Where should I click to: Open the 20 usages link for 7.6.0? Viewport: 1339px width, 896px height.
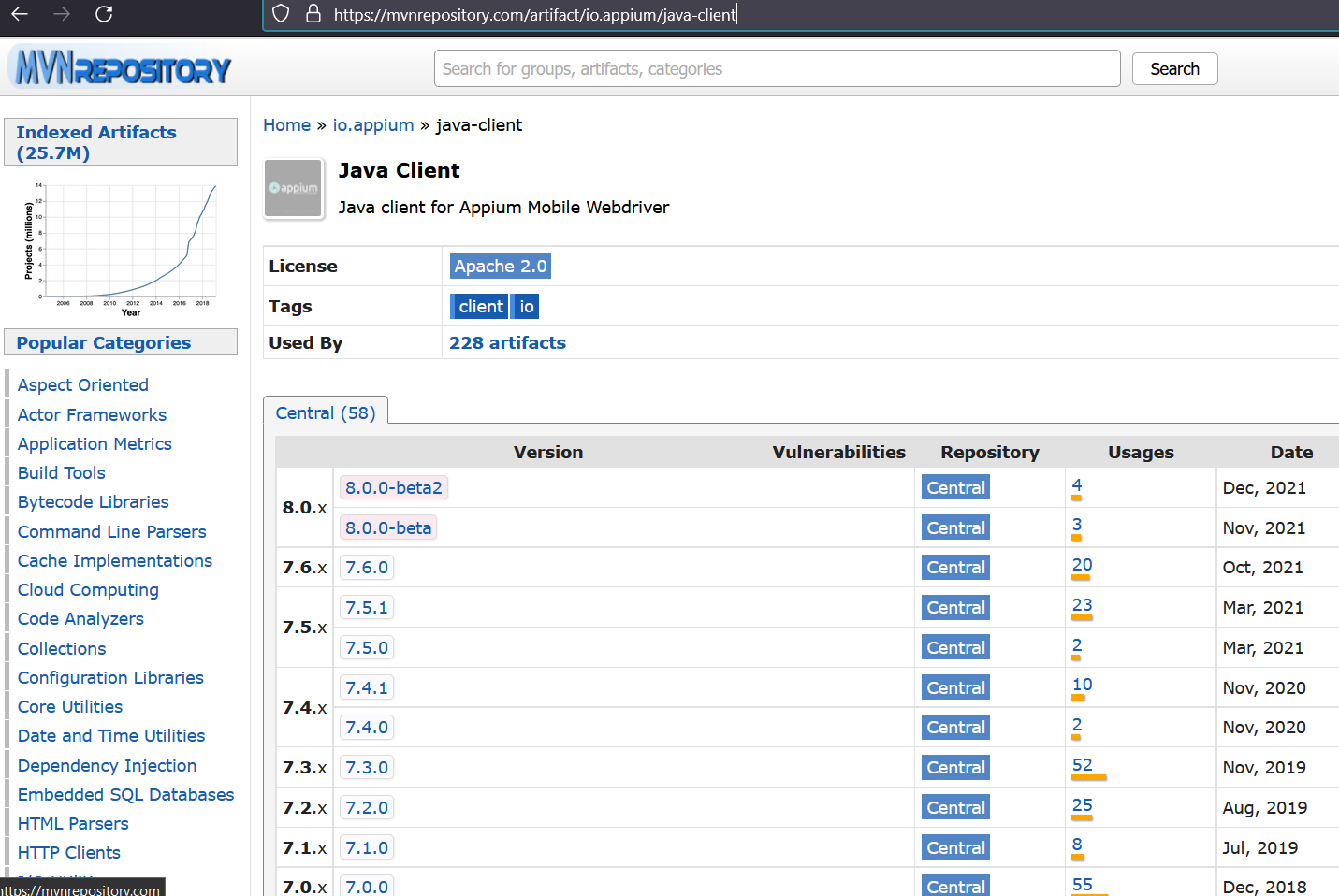point(1082,565)
